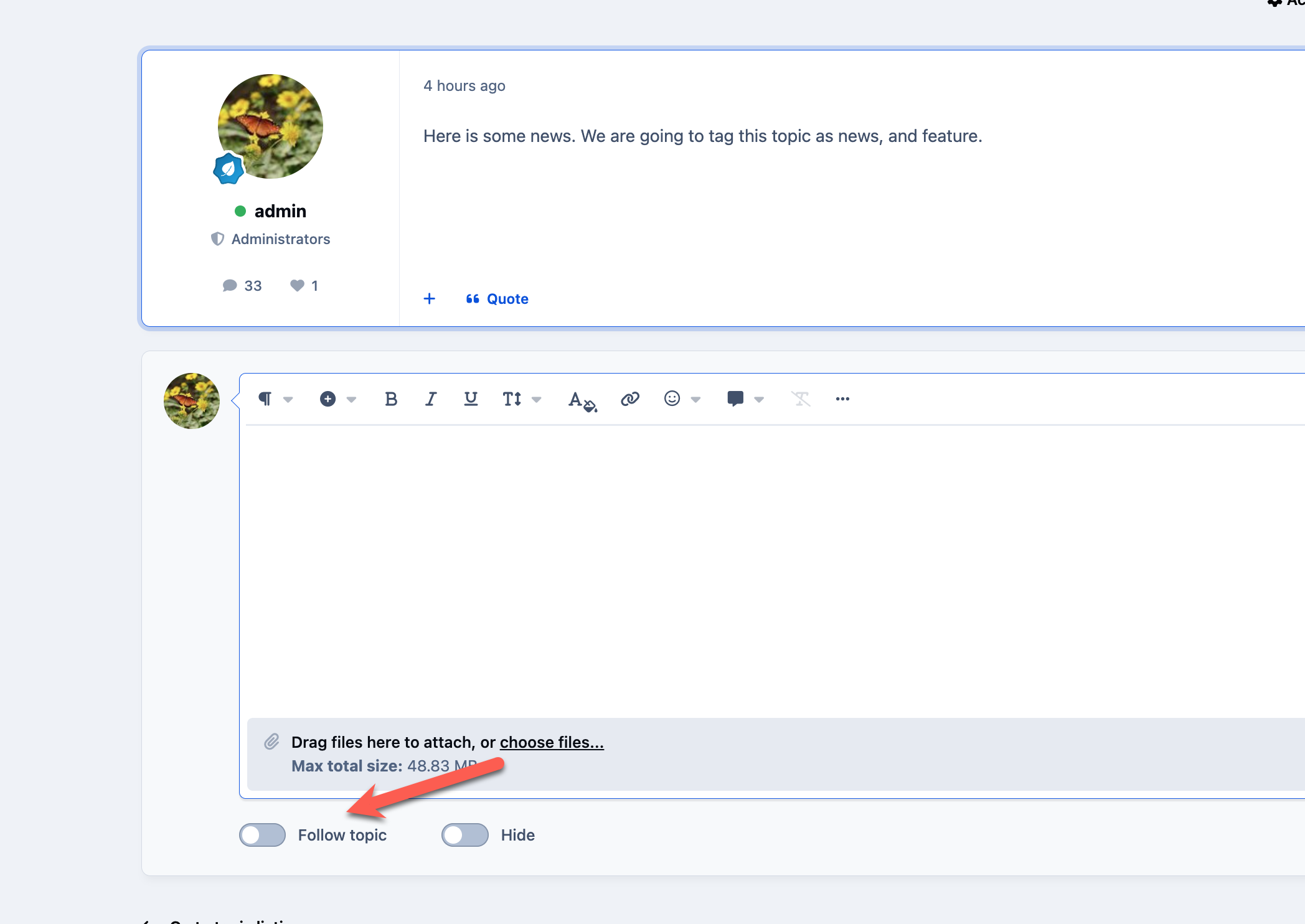The image size is (1305, 924).
Task: Open the insert plus dropdown
Action: [337, 399]
